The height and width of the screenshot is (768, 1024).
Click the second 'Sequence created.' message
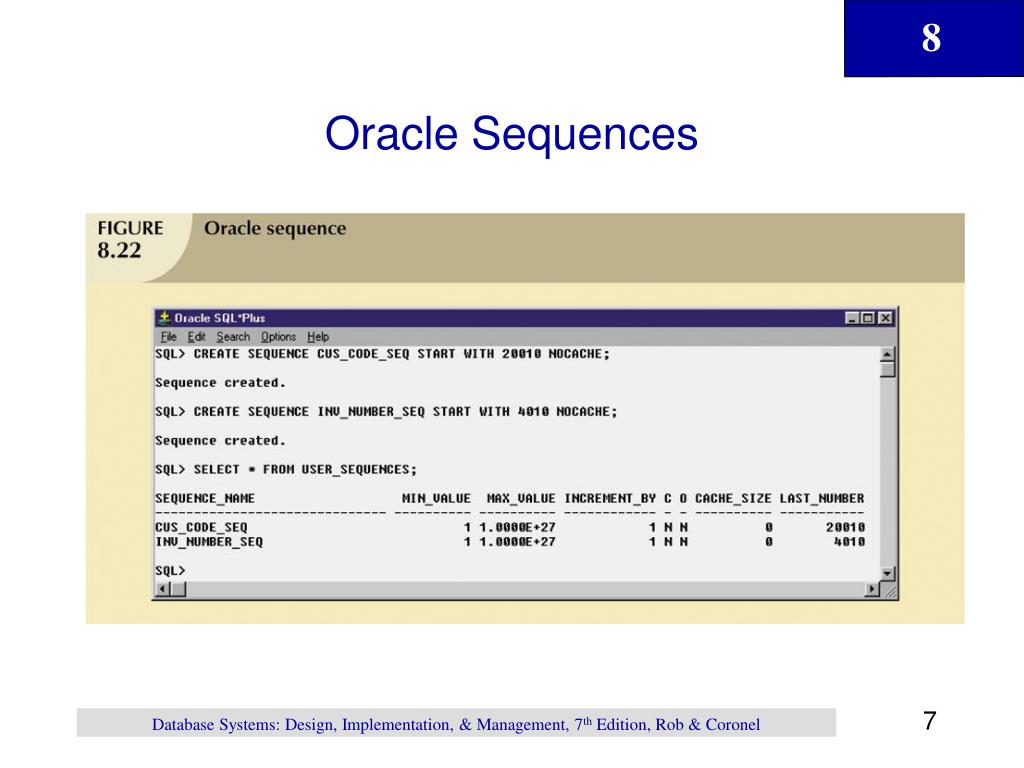pos(220,441)
